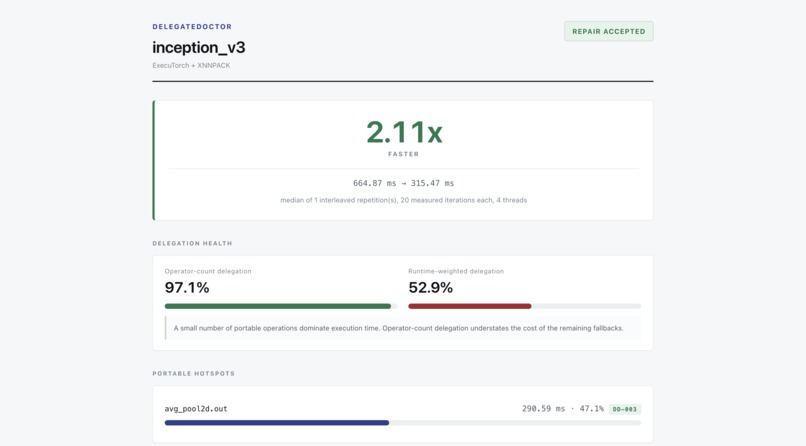This screenshot has height=446, width=806.
Task: Click the DELEGATION HEALTH section heading
Action: click(x=192, y=243)
